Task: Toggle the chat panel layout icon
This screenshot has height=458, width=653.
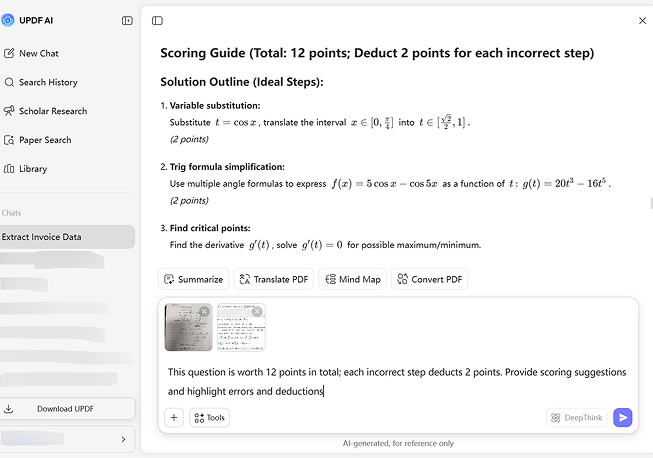Action: 157,20
